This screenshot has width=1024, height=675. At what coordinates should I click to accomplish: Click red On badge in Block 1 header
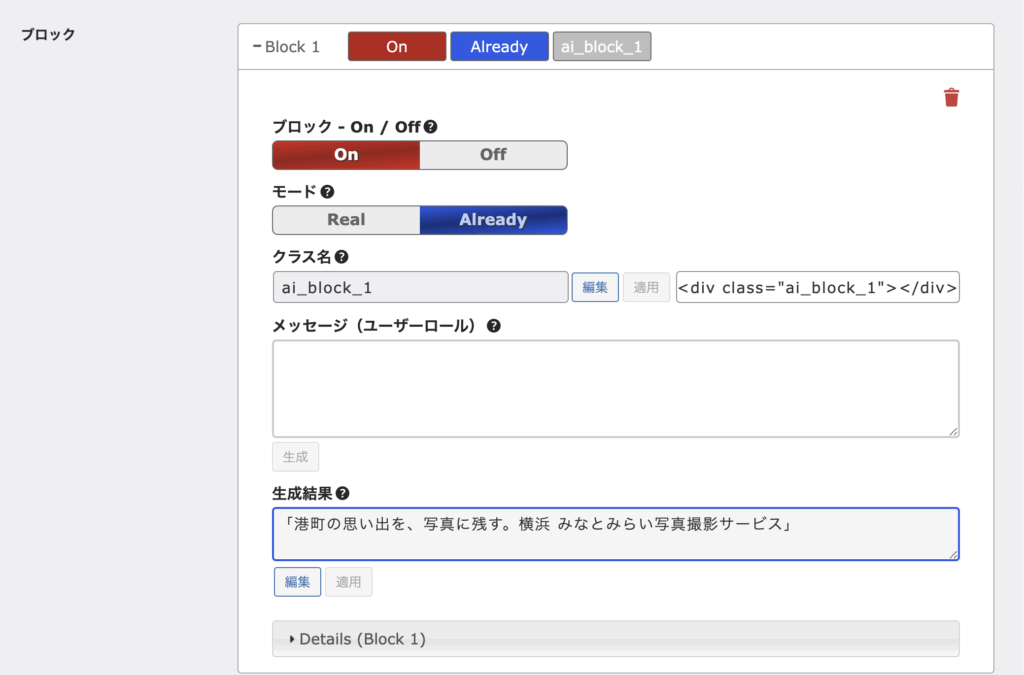397,47
